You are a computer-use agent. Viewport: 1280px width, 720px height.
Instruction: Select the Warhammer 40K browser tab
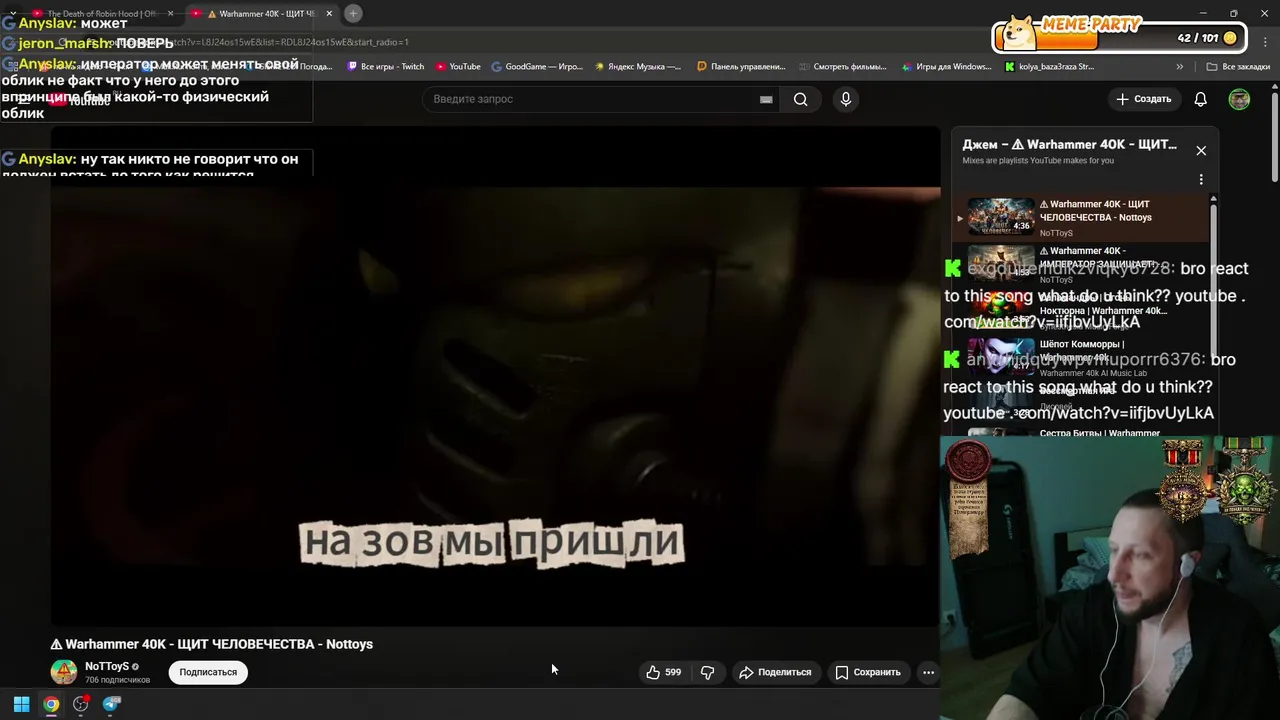pyautogui.click(x=262, y=13)
